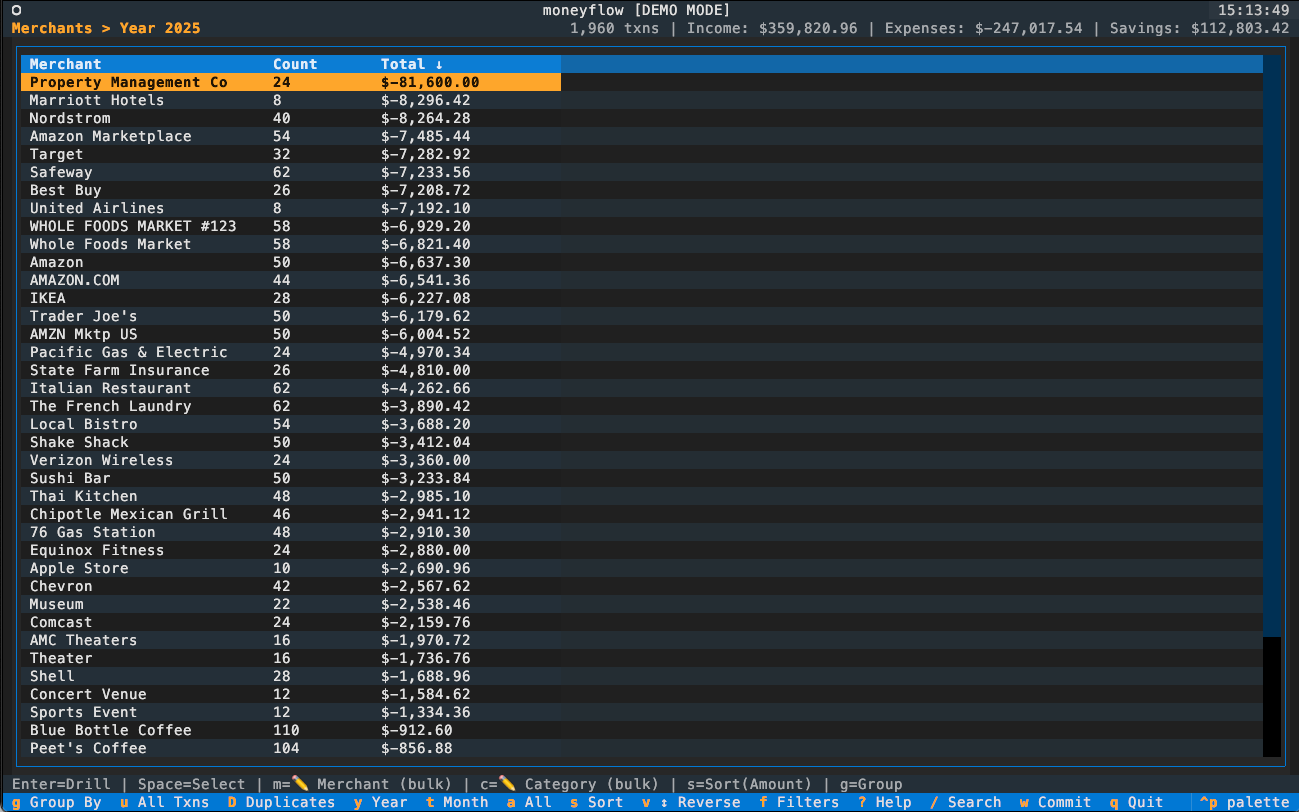Screen dimensions: 1299x812
Task: Click the Income $359,820.96 status entry
Action: coord(772,28)
